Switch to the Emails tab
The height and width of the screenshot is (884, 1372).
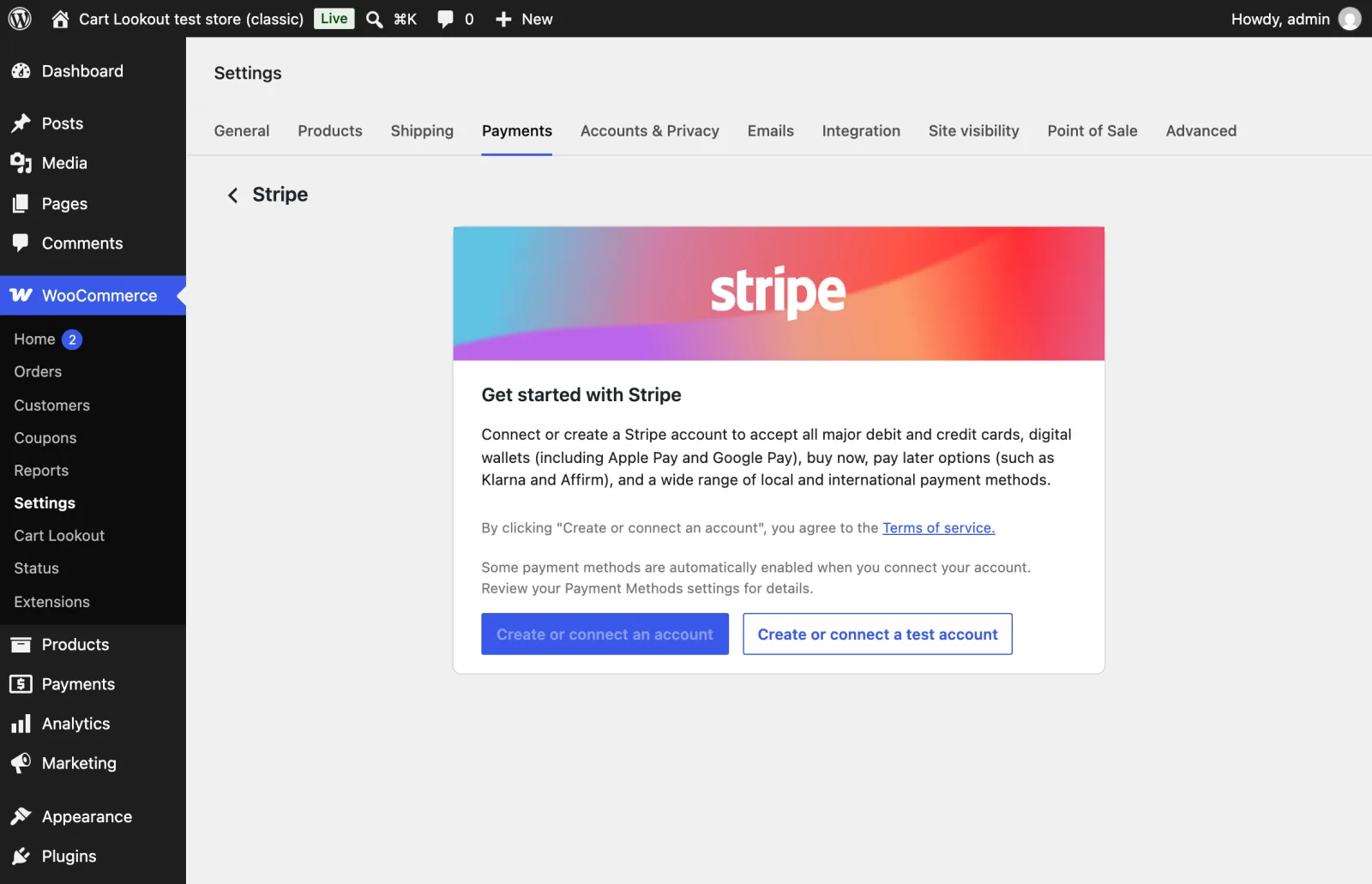pos(771,130)
